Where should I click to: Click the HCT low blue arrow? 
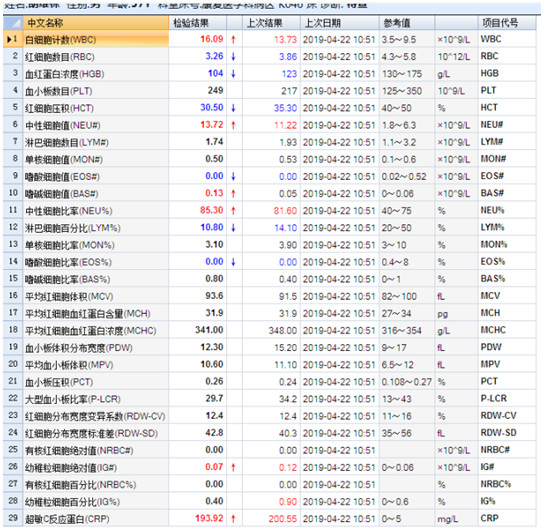coord(234,108)
